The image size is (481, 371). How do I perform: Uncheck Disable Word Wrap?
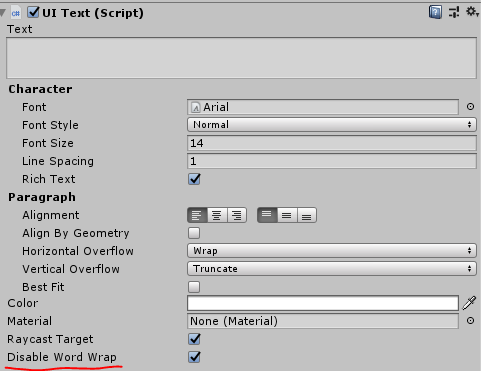[194, 357]
